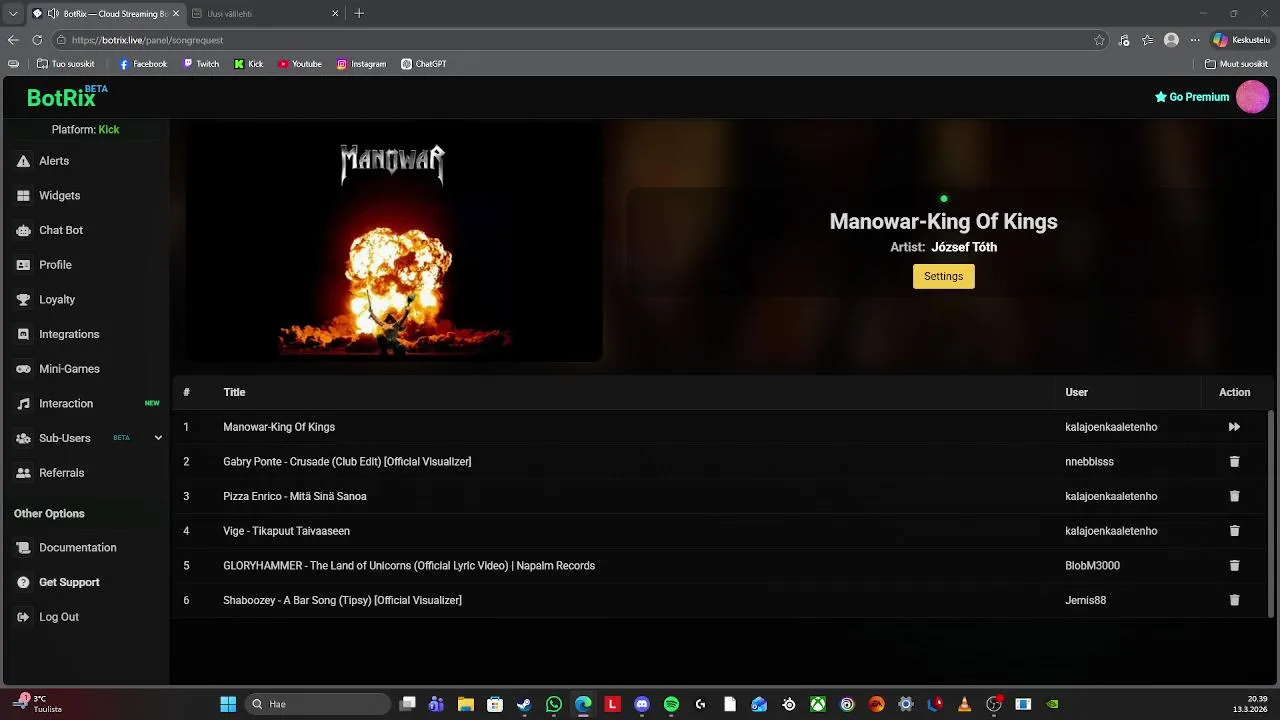Viewport: 1280px width, 720px height.
Task: Delete Vige - Tikapuut Taivaaseen from queue
Action: point(1234,531)
